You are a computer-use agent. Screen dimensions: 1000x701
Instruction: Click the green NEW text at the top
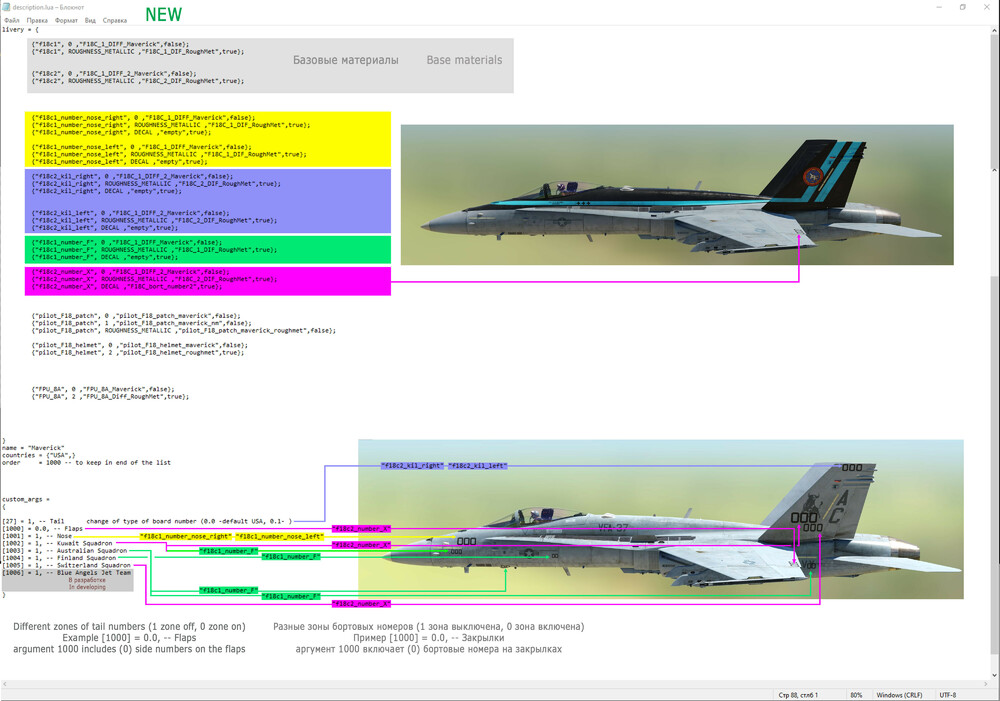pos(163,14)
